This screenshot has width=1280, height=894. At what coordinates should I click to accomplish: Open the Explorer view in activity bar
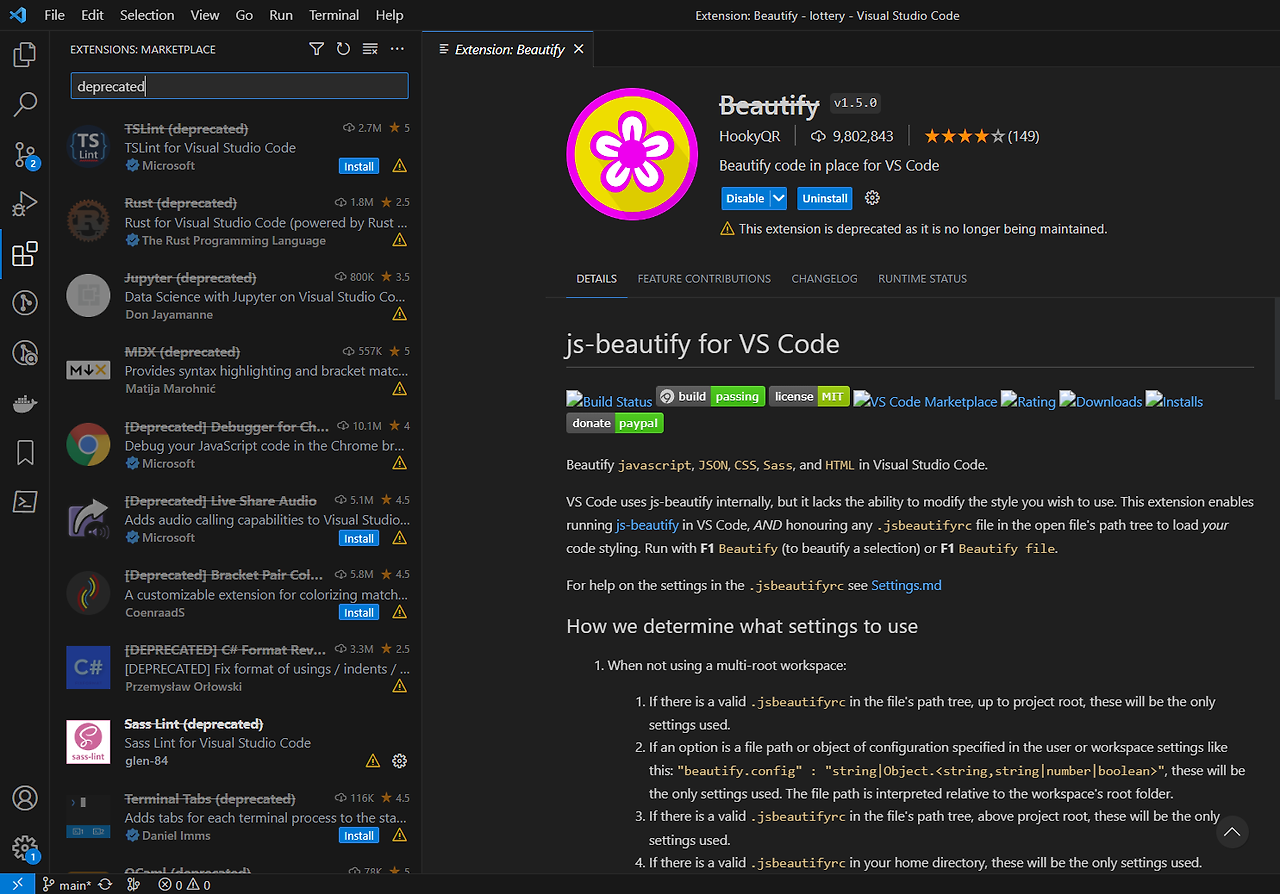coord(25,54)
